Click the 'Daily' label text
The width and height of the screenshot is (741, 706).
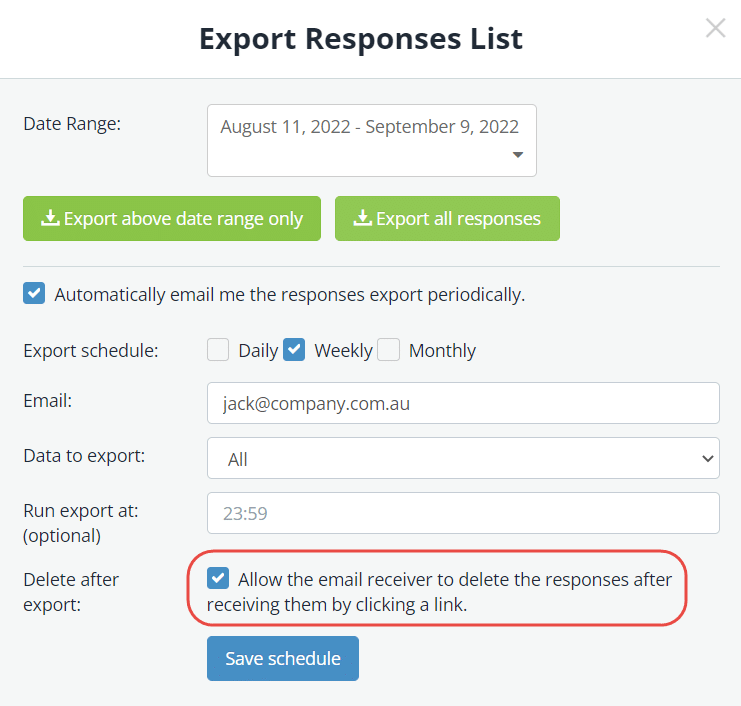(258, 351)
